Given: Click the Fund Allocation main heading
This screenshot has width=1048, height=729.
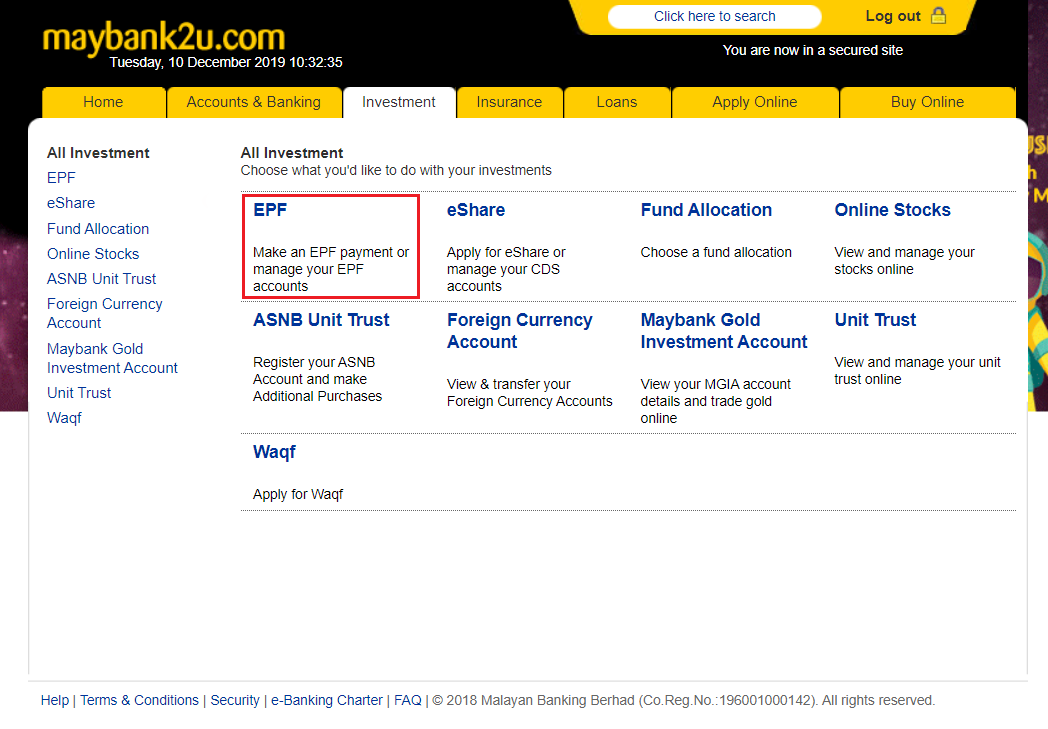Looking at the screenshot, I should [706, 210].
